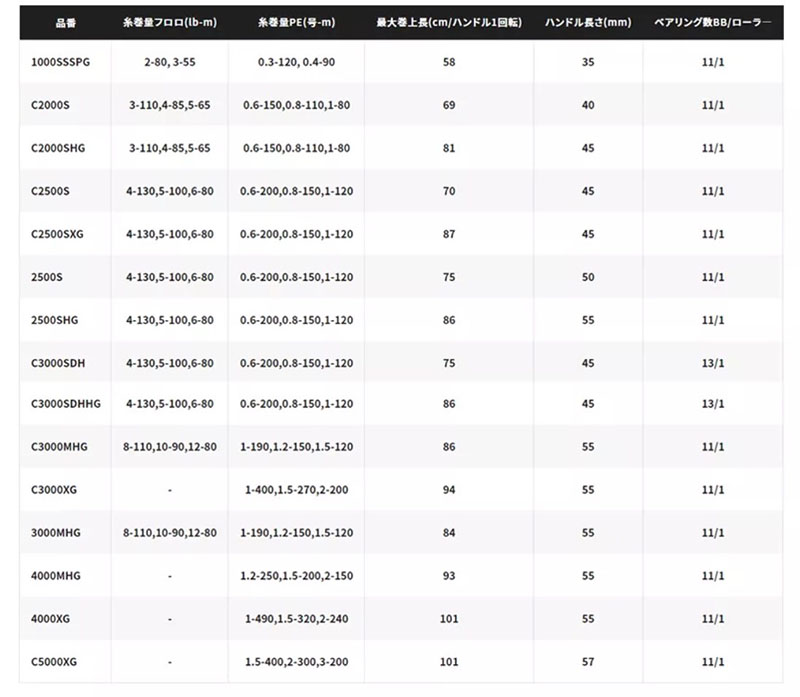Viewport: 800px width, 697px height.
Task: Click the 糸巻量フロロ(lb-m) header
Action: [170, 22]
